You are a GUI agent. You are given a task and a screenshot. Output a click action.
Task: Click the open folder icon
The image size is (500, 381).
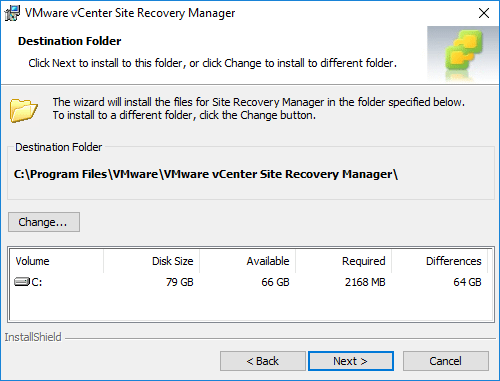[23, 110]
